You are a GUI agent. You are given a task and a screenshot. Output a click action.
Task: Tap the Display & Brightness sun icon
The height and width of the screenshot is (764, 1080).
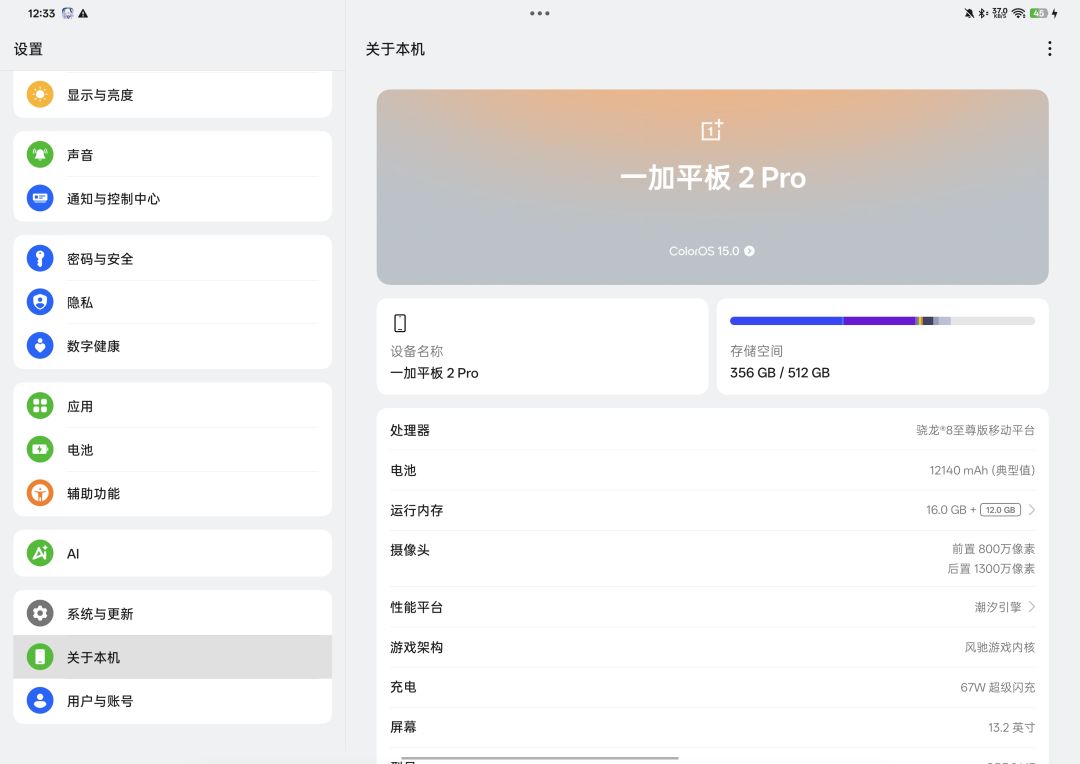pyautogui.click(x=40, y=94)
